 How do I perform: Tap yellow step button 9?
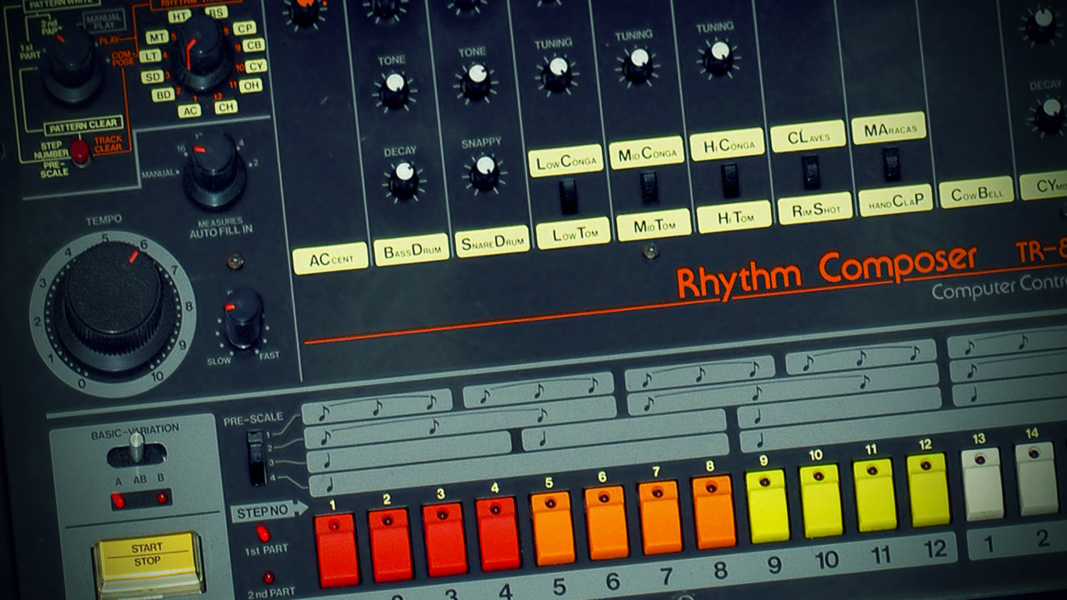click(768, 506)
